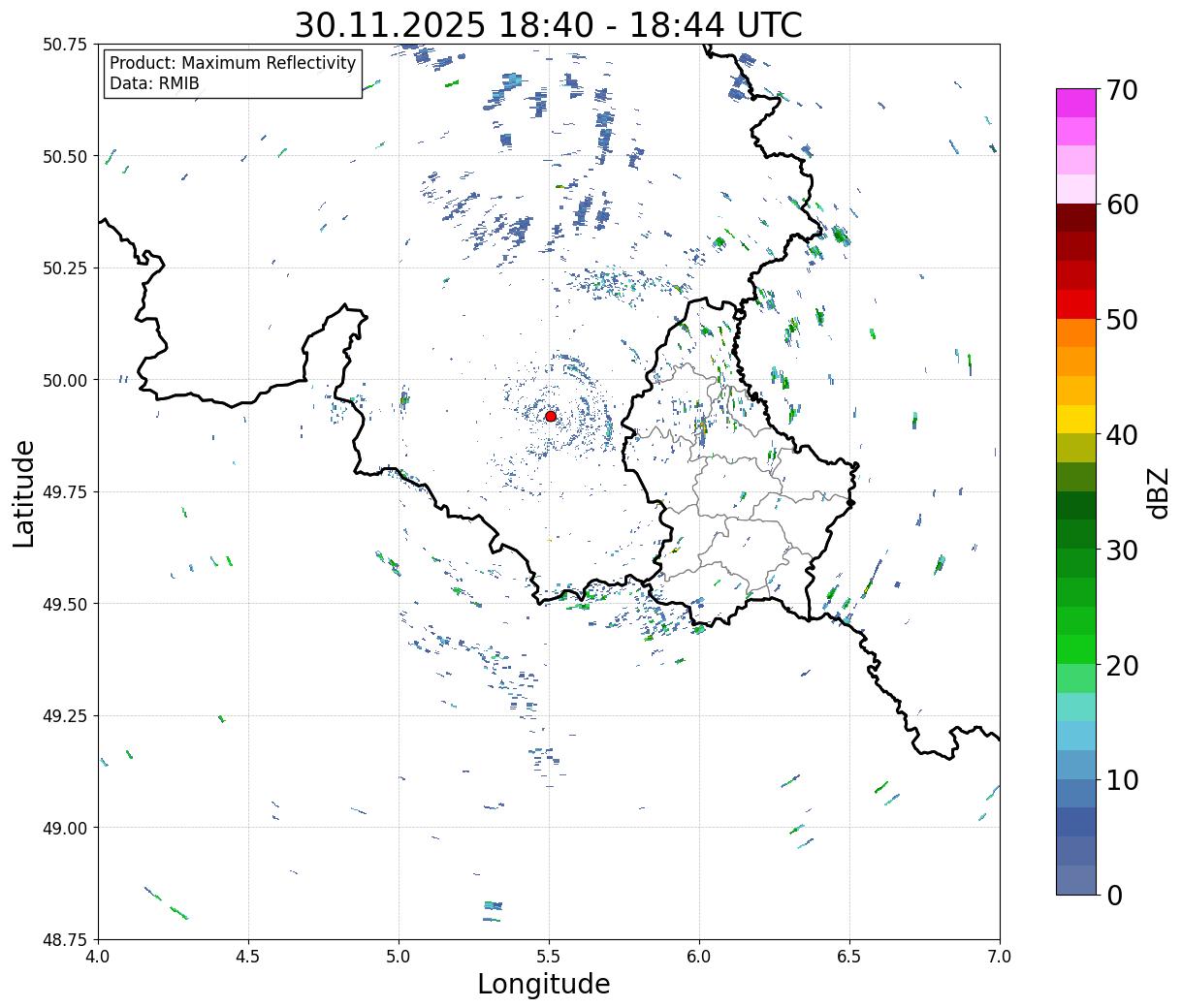Pick the yellow swatch just above 40 dBZ
The height and width of the screenshot is (1008, 1182).
pyautogui.click(x=1076, y=420)
